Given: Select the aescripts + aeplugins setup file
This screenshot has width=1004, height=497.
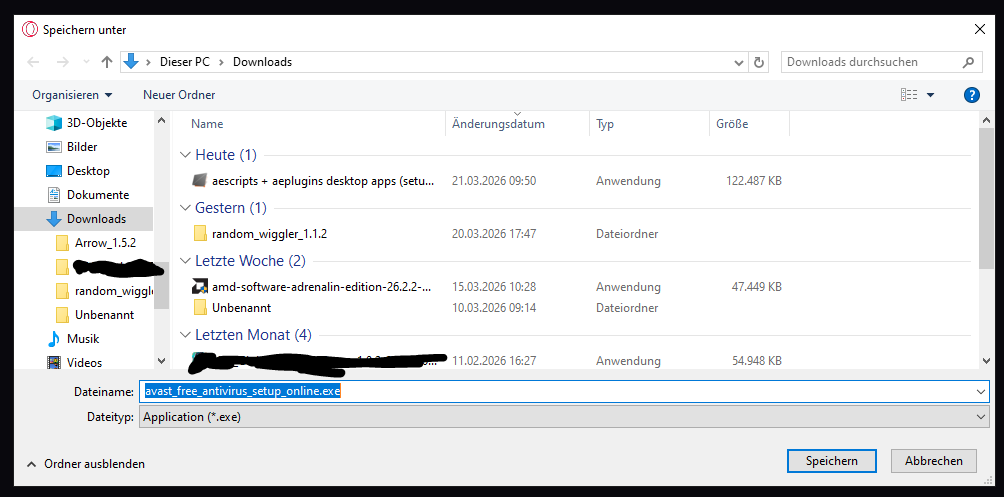Looking at the screenshot, I should click(x=323, y=181).
